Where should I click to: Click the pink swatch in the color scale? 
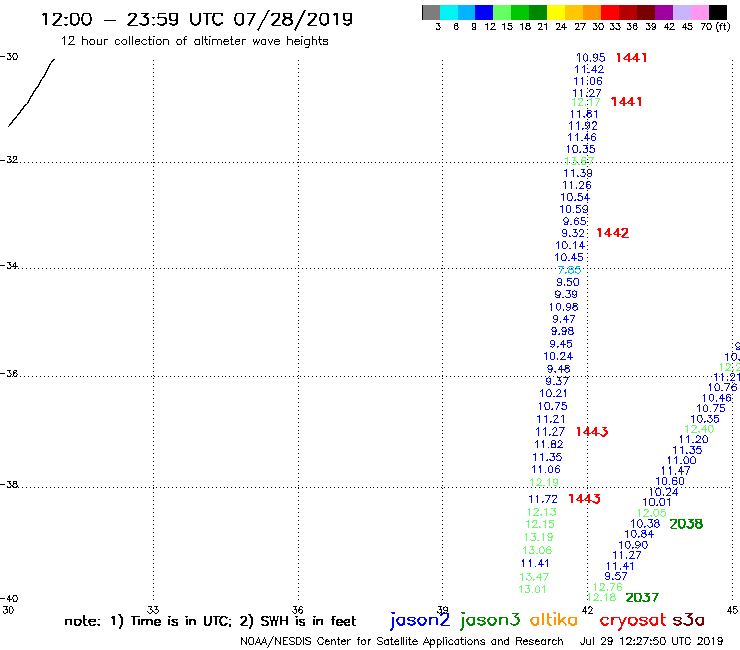[x=699, y=12]
